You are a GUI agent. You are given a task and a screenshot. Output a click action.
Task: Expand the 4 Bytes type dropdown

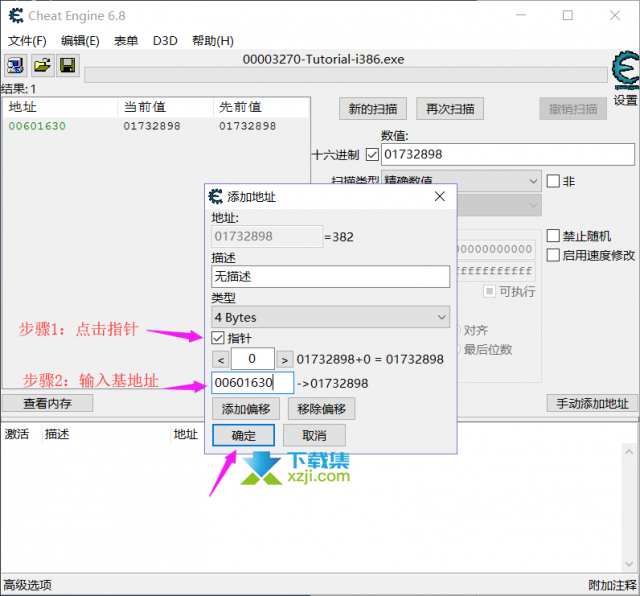[331, 317]
